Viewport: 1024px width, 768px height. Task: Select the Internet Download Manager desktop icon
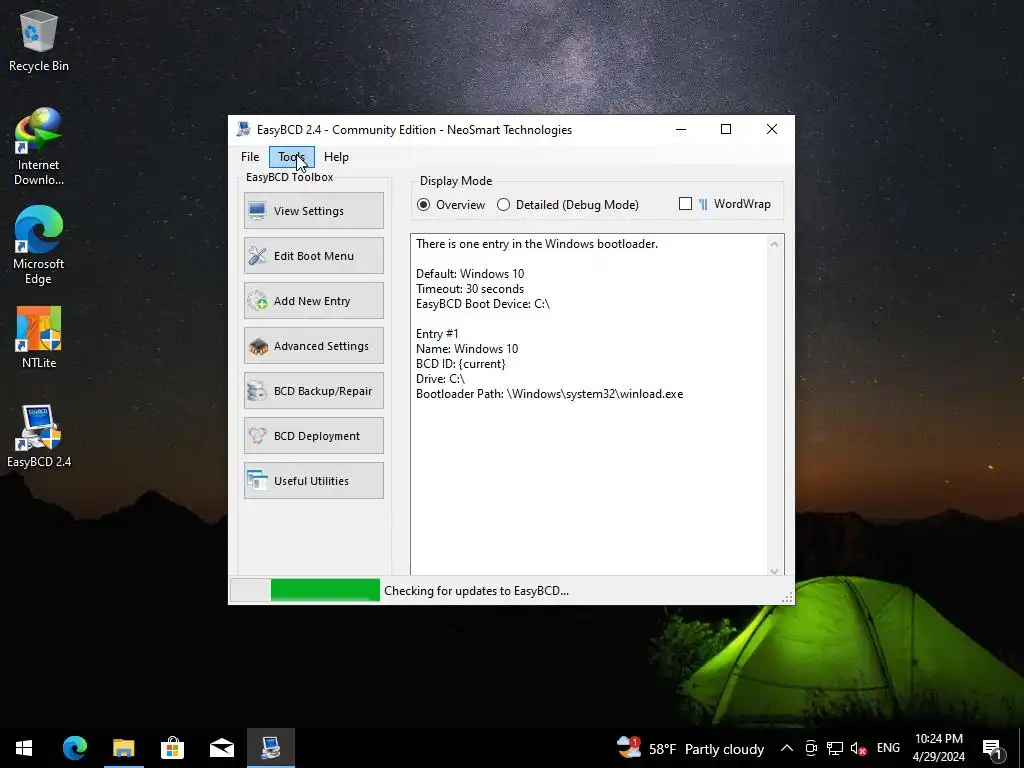(x=39, y=148)
